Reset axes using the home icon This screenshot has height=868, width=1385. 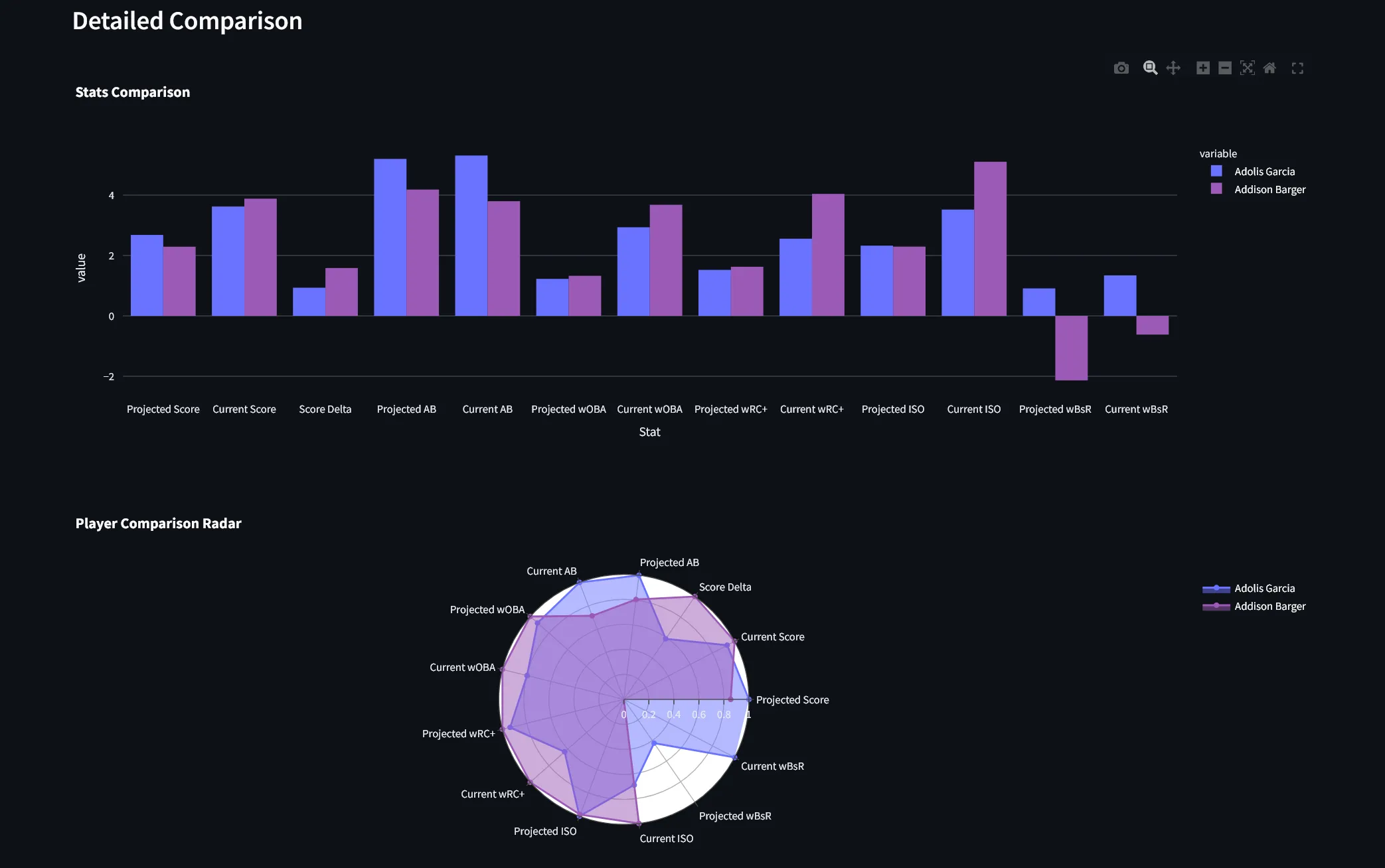coord(1270,68)
